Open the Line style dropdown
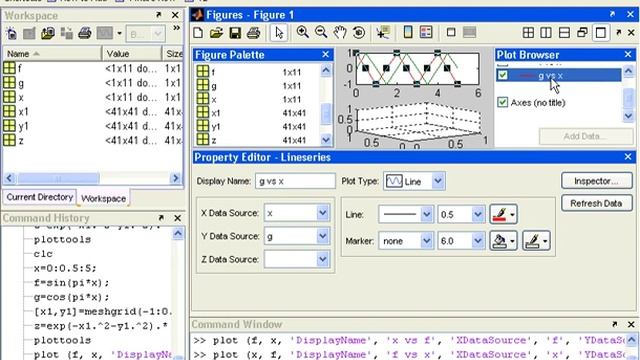640x360 pixels. [x=427, y=214]
